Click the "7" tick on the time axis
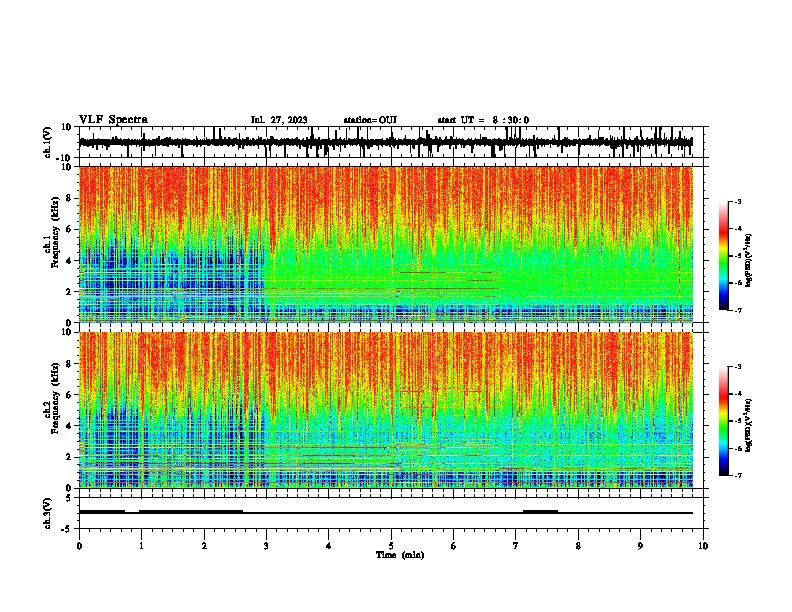792x612 pixels. click(x=516, y=546)
